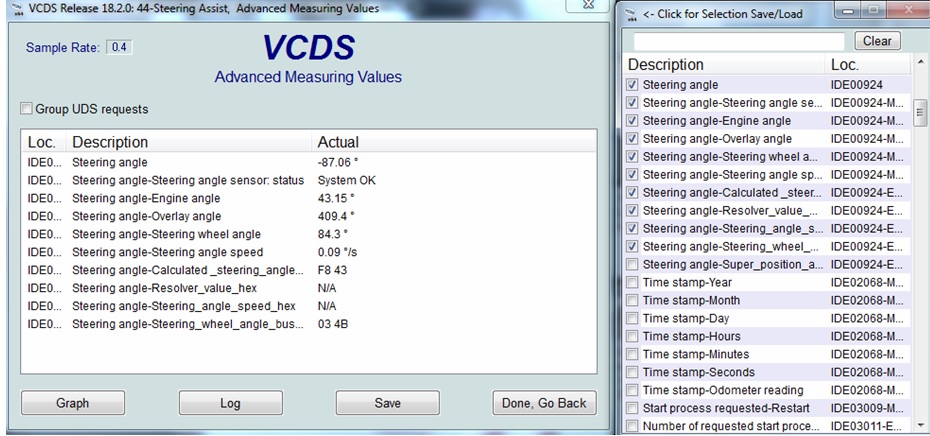Select Steering_wheel_angle_bus 03 4B row
This screenshot has height=436, width=930.
(308, 324)
